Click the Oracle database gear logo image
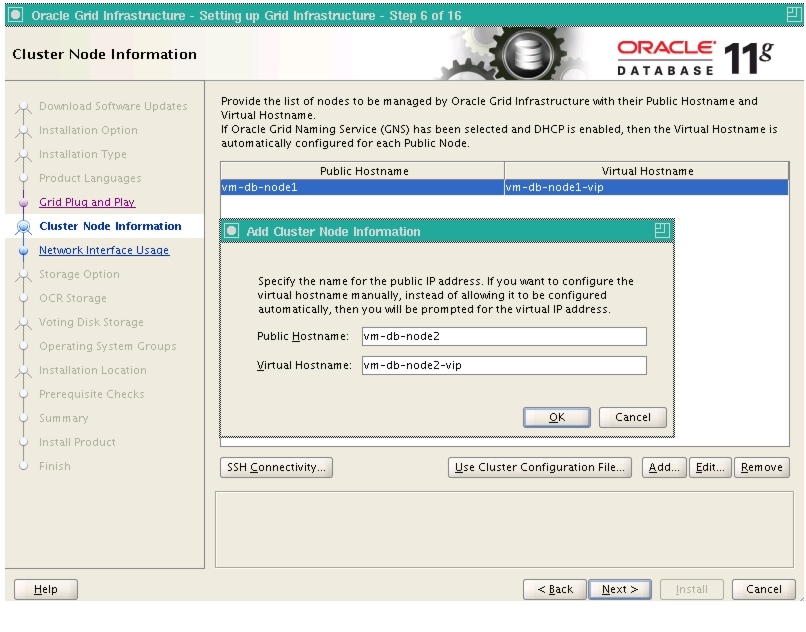 coord(527,53)
